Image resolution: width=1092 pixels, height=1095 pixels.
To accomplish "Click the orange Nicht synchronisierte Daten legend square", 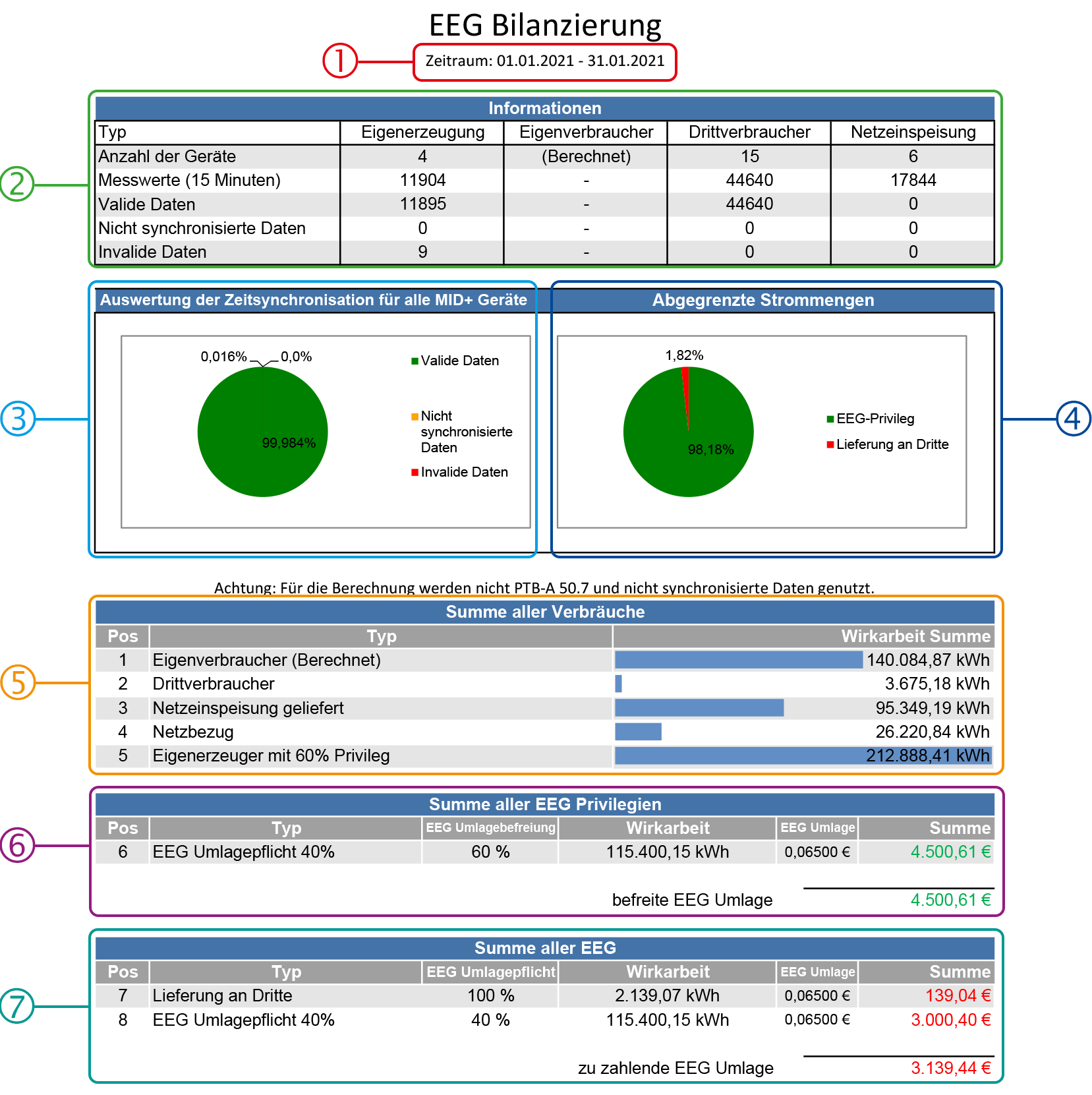I will pyautogui.click(x=415, y=416).
